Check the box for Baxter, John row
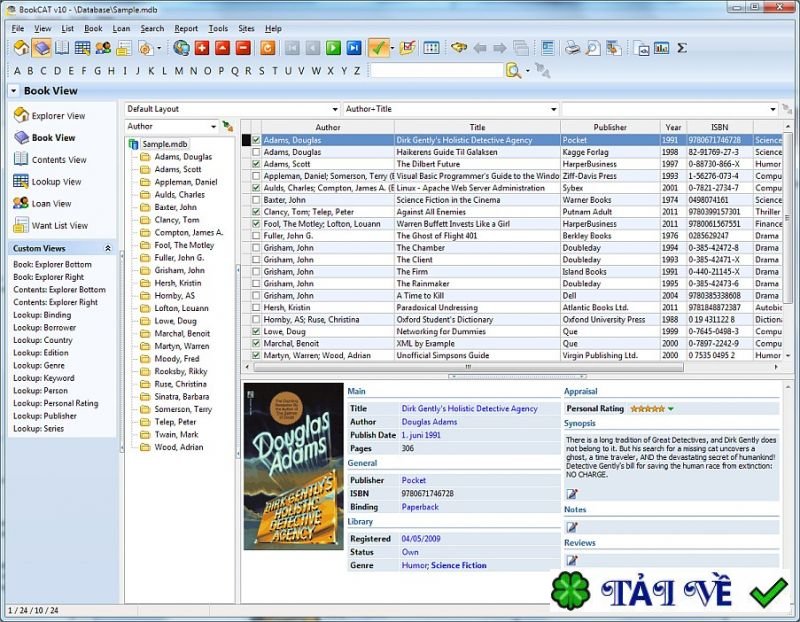 coord(256,200)
